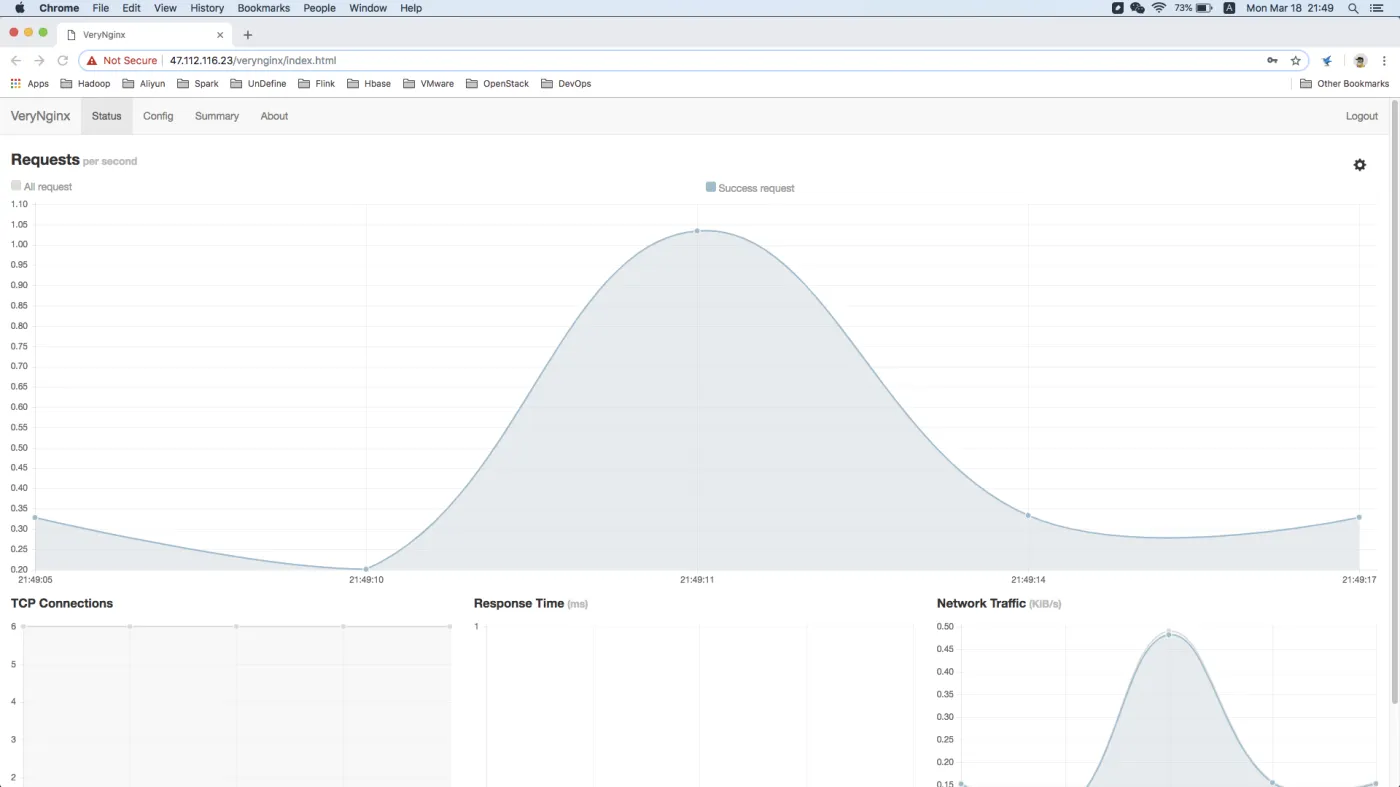The image size is (1400, 787).
Task: Click the input source A icon
Action: coord(1228,8)
